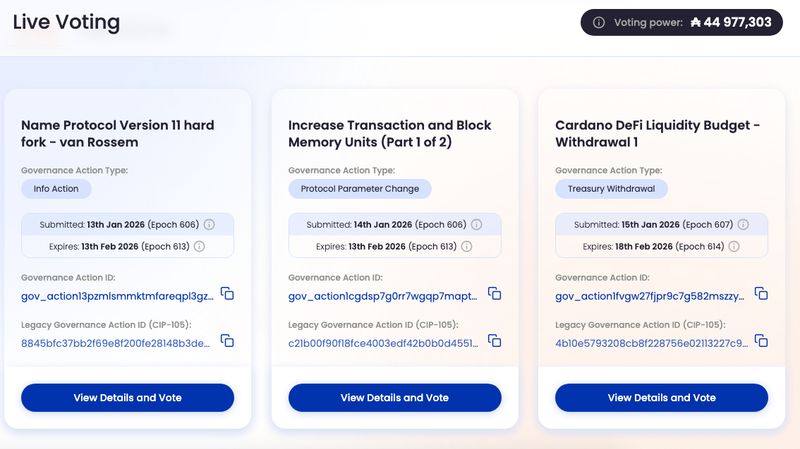Click the gov_action13pzmlsmmktm governance ID link

point(115,295)
